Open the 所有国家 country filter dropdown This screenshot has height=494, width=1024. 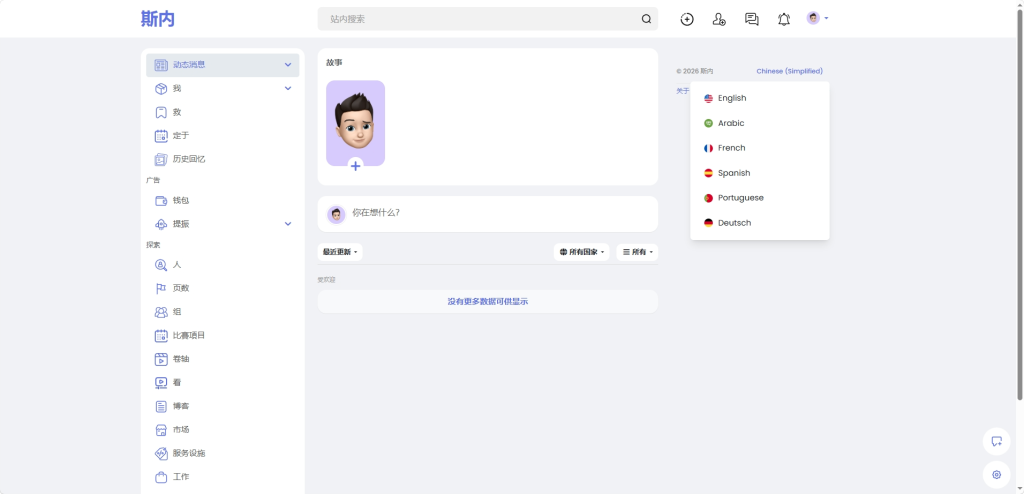click(x=581, y=252)
